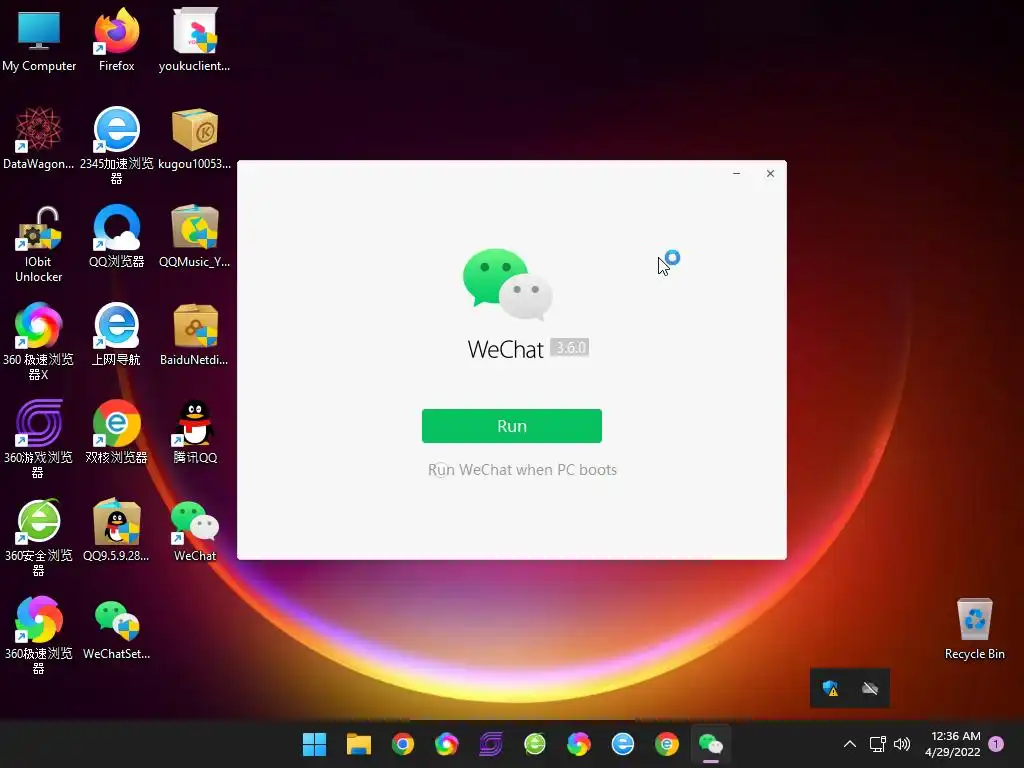This screenshot has width=1024, height=768.
Task: Select the WeChat desktop shortcut
Action: (x=195, y=530)
